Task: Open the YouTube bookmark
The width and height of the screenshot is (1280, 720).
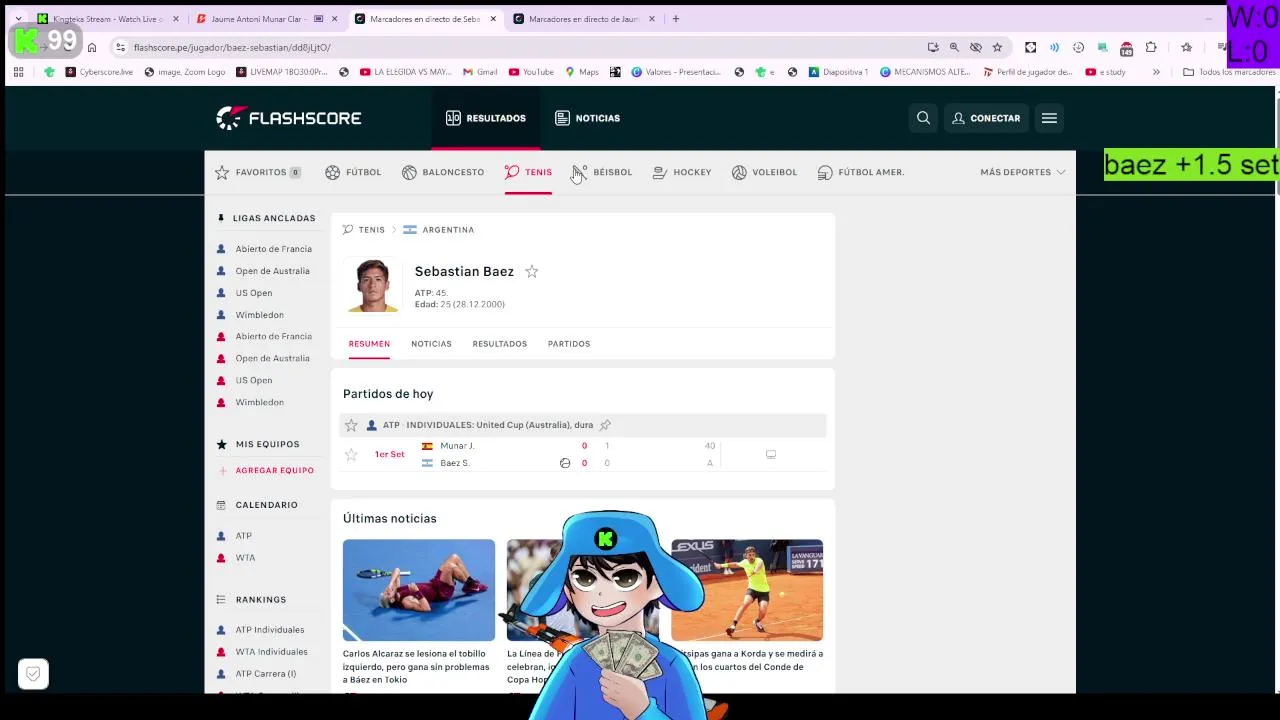Action: pyautogui.click(x=531, y=72)
